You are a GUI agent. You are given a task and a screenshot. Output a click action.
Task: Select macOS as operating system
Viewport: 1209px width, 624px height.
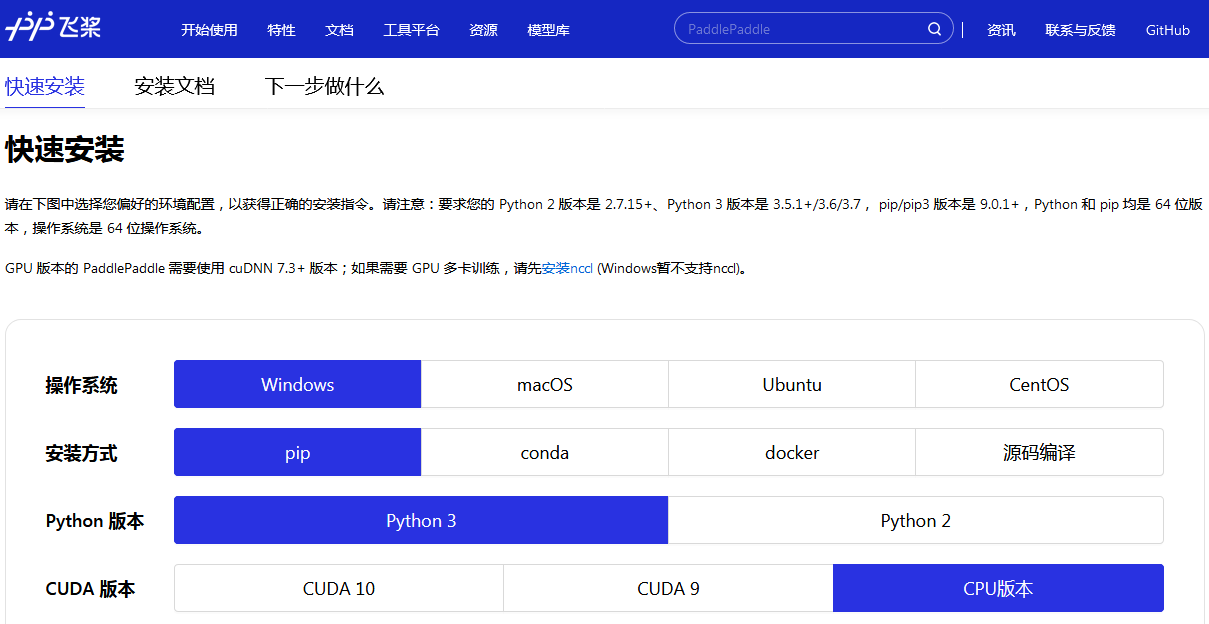545,384
